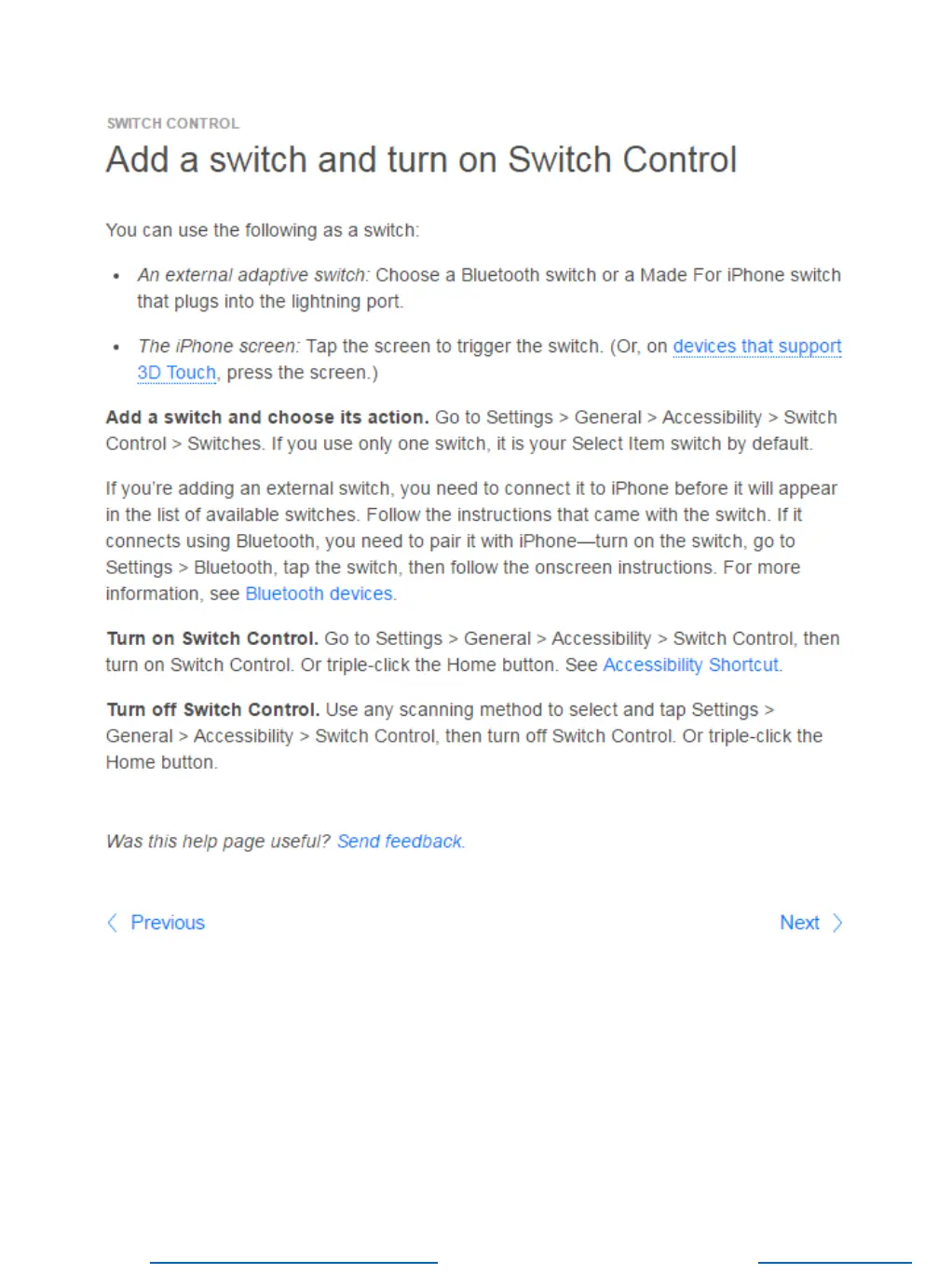Select the SWITCH CONTROL section label
This screenshot has width=952, height=1288.
pyautogui.click(x=173, y=123)
